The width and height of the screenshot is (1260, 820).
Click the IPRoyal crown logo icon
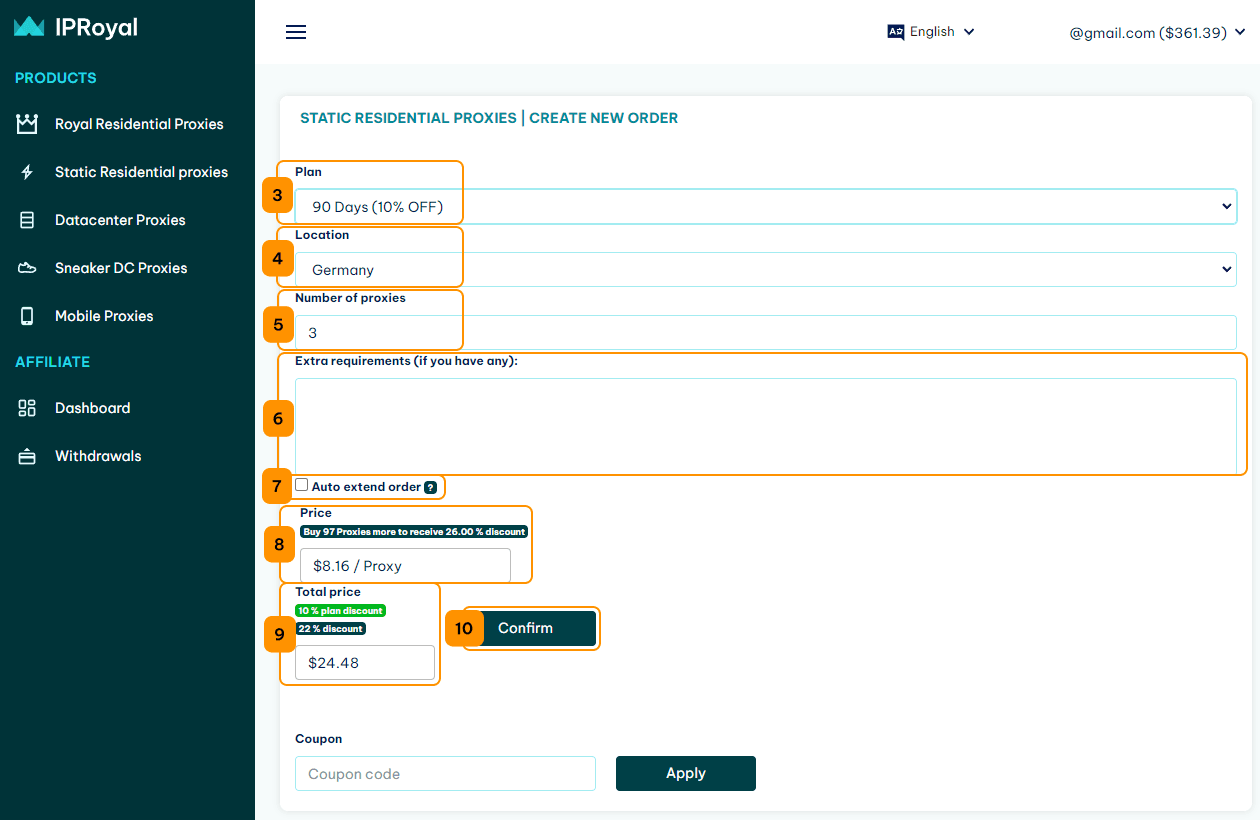[29, 27]
